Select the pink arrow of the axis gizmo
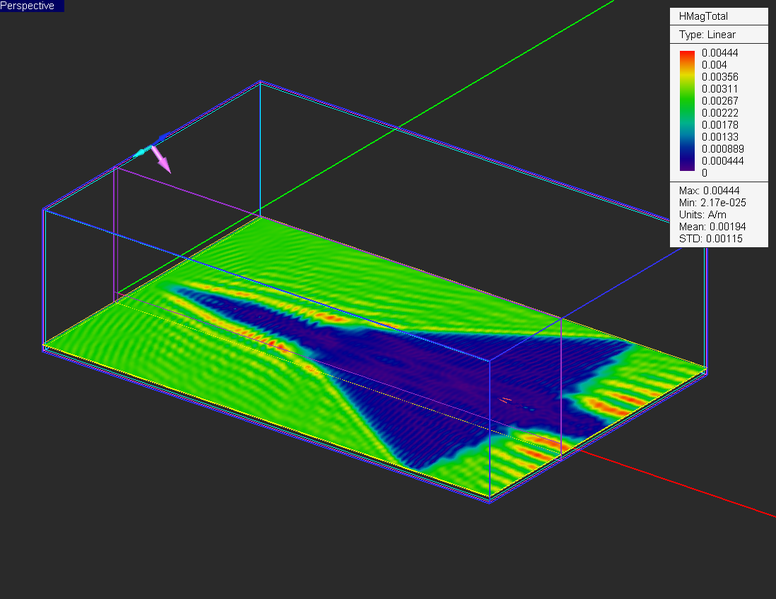 (x=161, y=161)
